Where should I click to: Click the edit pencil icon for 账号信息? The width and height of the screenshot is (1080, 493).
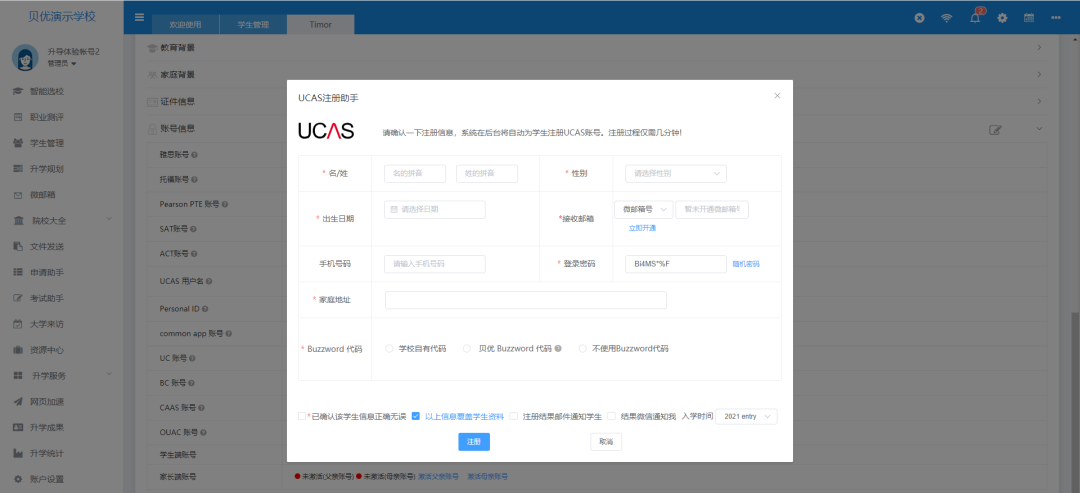[995, 129]
